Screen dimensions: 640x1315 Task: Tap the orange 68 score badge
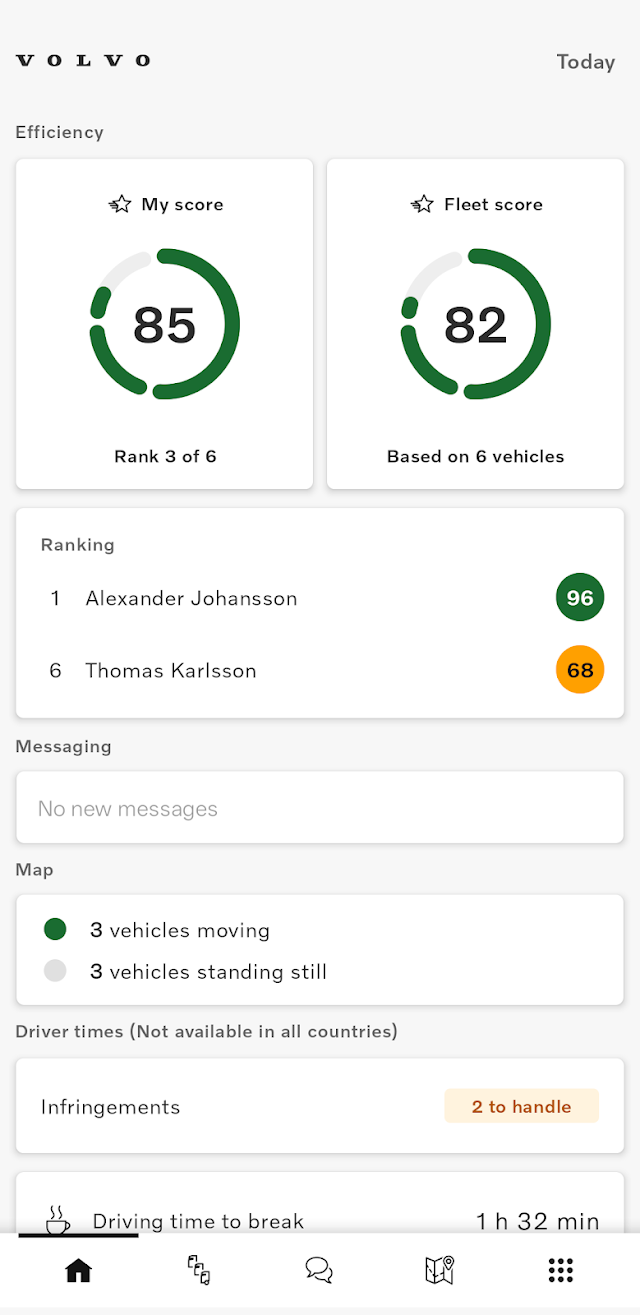580,670
